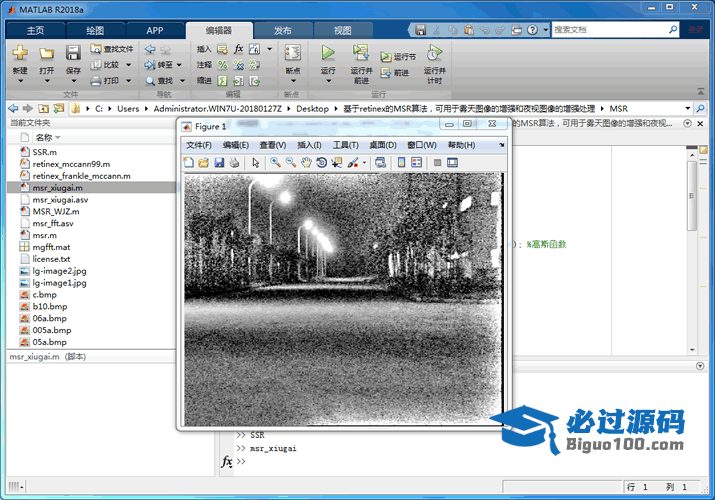Open the current folder path history dropdown
The image size is (715, 500).
[688, 108]
